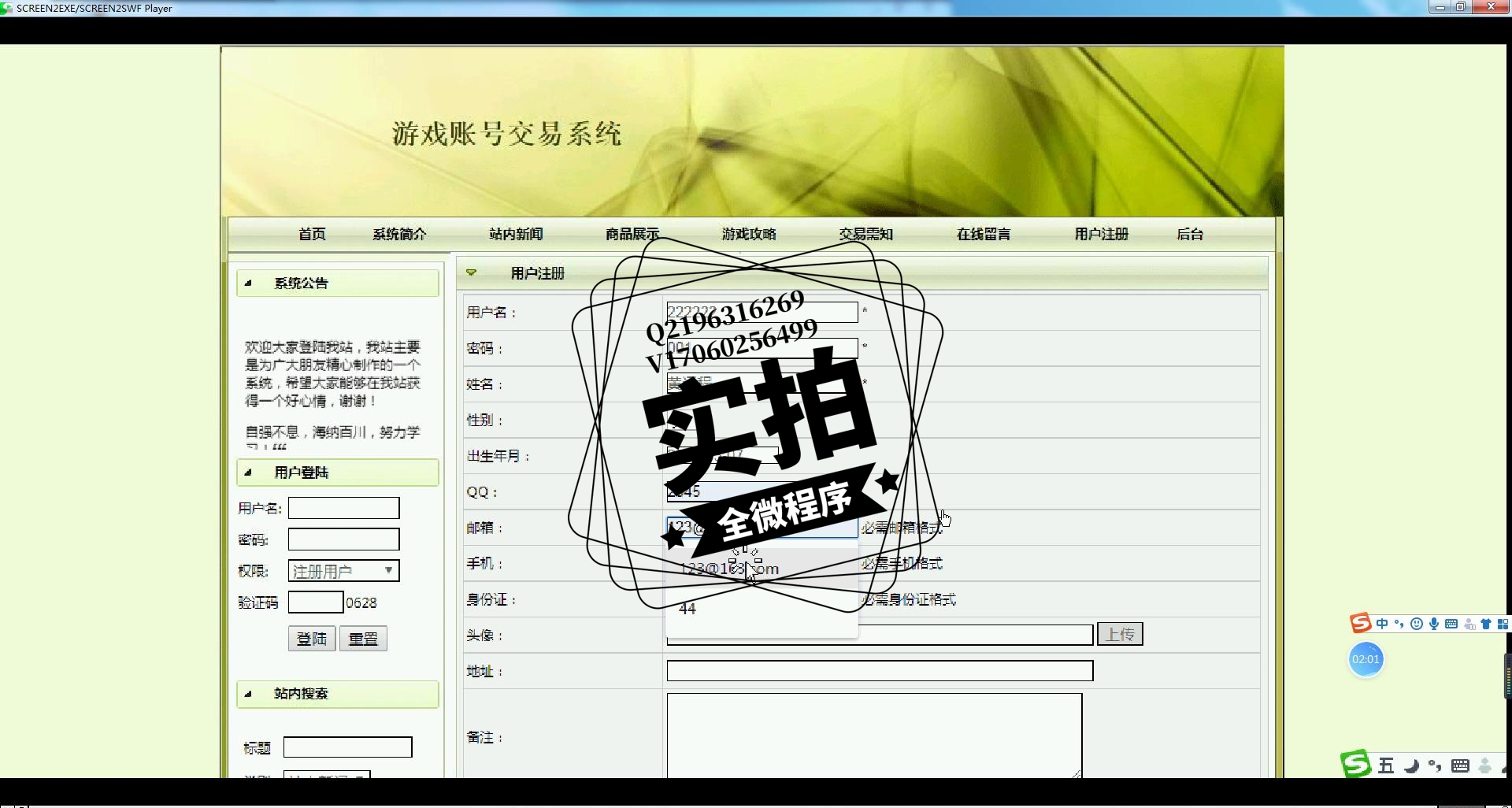Viewport: 1512px width, 808px height.
Task: Focus the 站内搜索 标题 search field
Action: tap(347, 747)
